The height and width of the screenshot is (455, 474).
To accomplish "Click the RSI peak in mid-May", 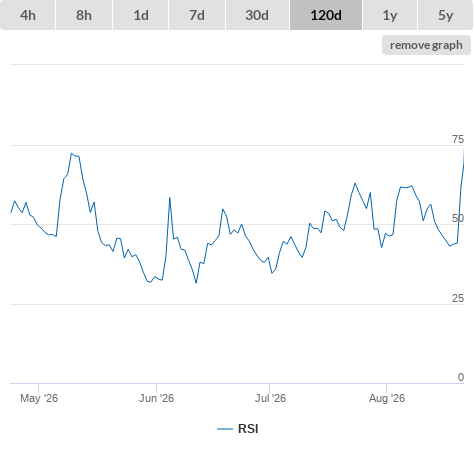I will click(x=72, y=154).
